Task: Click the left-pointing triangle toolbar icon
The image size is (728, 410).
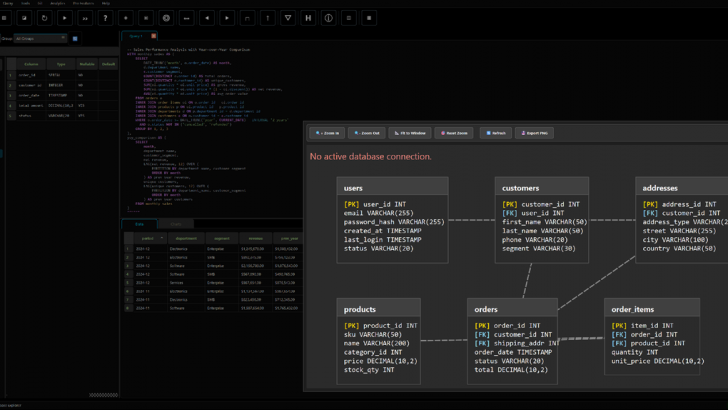Action: point(206,18)
